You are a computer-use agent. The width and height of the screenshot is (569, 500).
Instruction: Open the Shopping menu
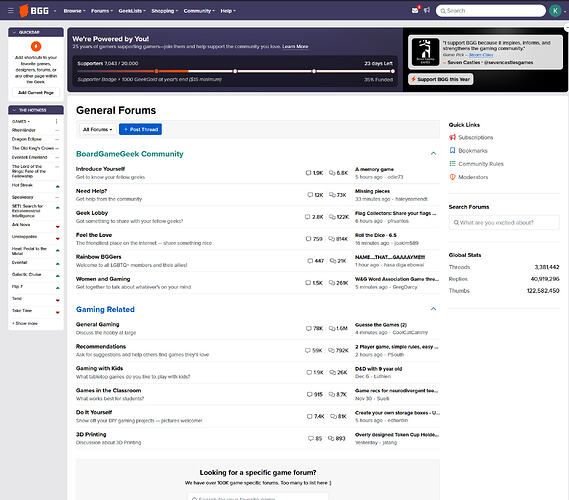pos(165,11)
